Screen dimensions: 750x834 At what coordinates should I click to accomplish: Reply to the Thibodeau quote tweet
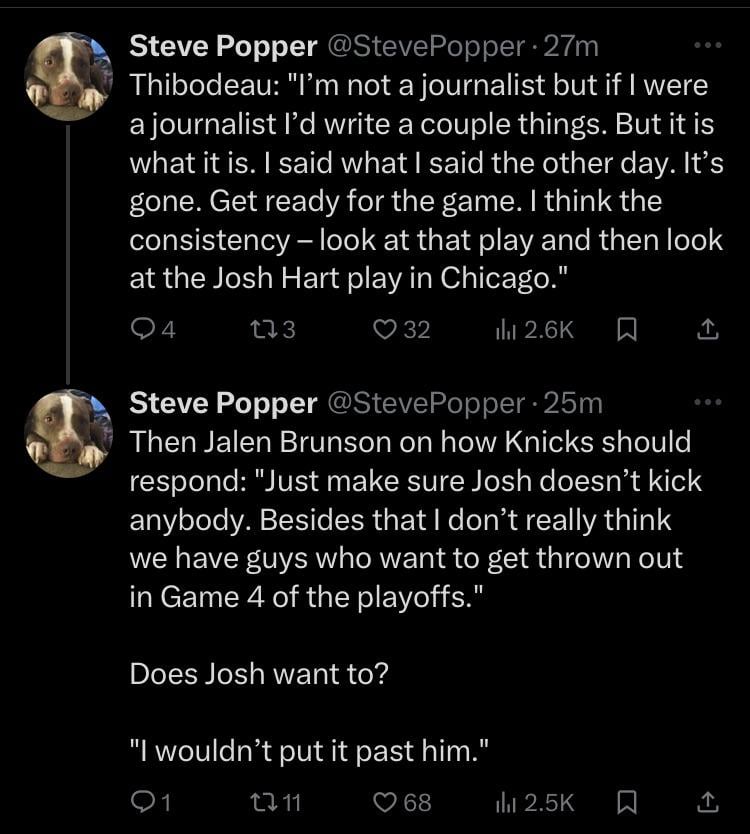[143, 329]
